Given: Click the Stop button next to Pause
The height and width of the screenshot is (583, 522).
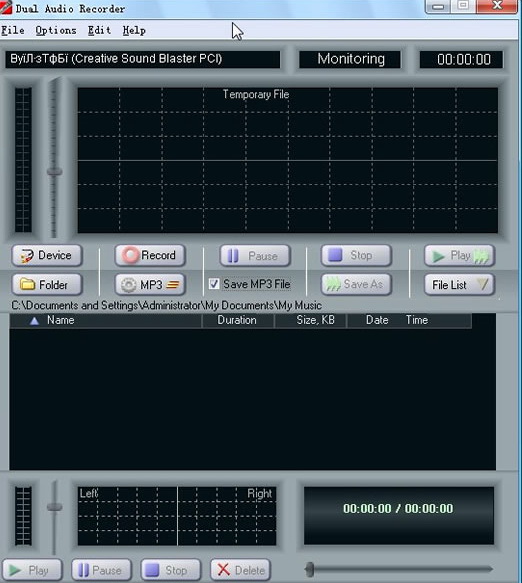Looking at the screenshot, I should [x=356, y=255].
